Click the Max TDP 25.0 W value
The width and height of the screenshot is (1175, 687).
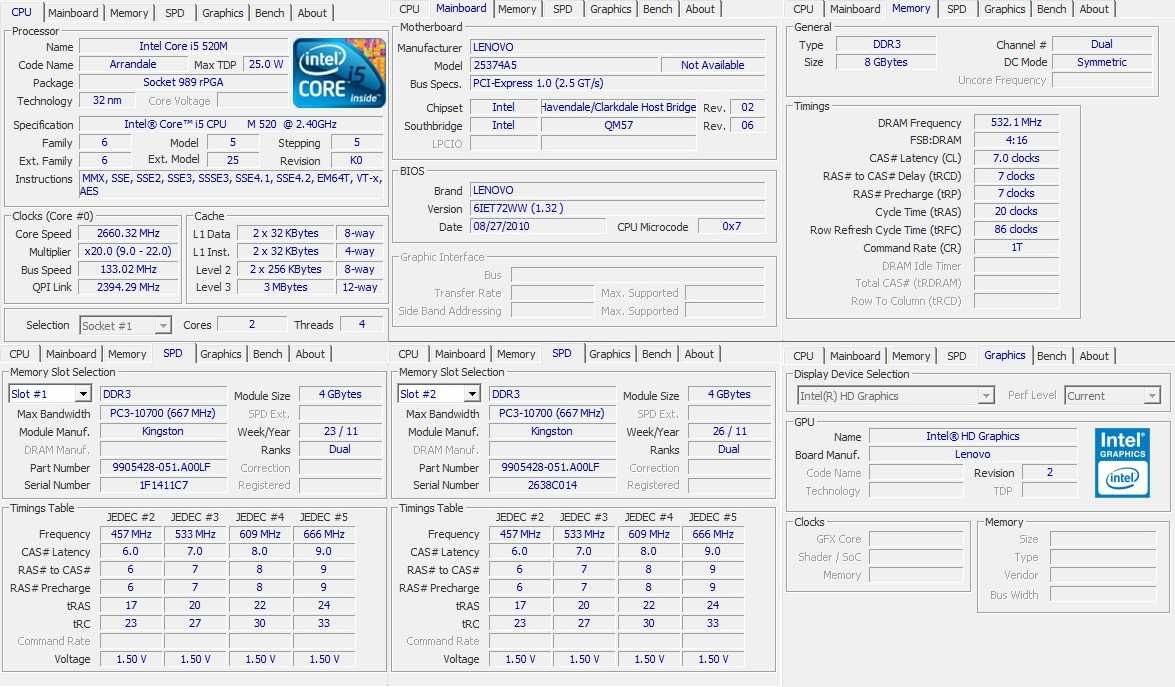(x=266, y=64)
